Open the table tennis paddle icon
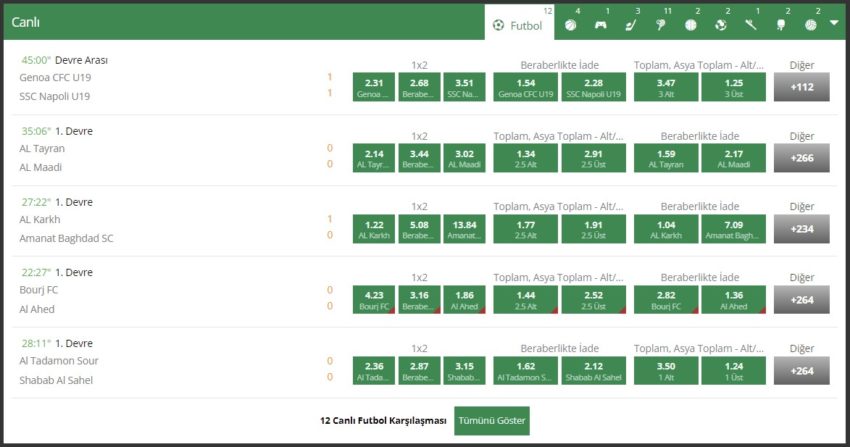 click(x=779, y=24)
